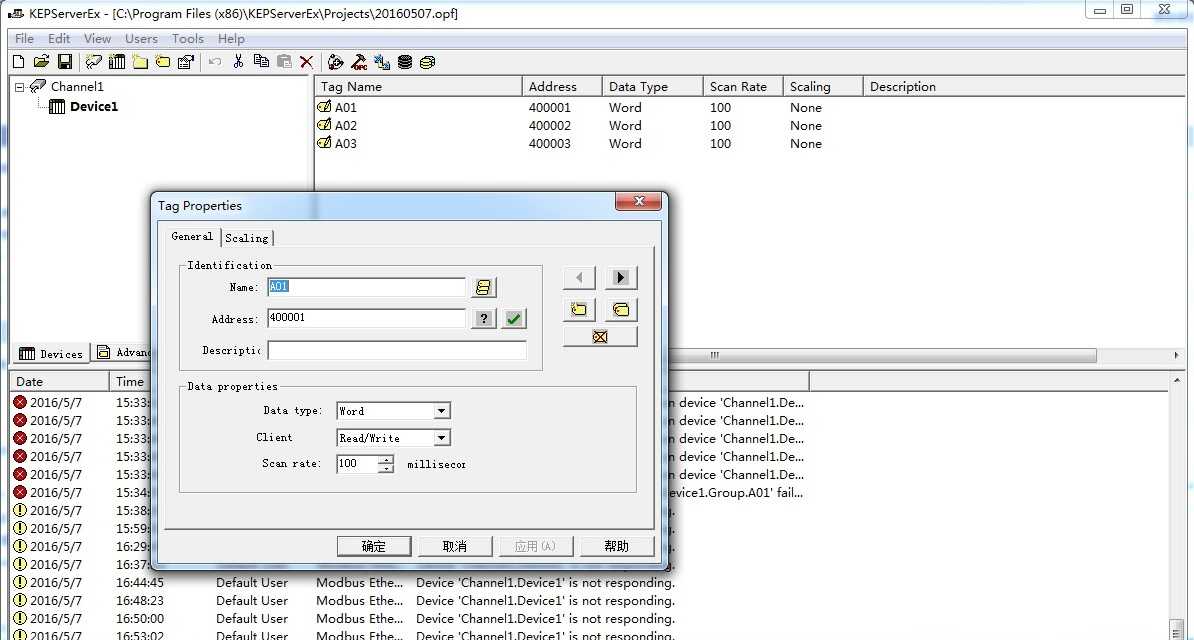Click the new tag icon button in dialog

tap(579, 309)
